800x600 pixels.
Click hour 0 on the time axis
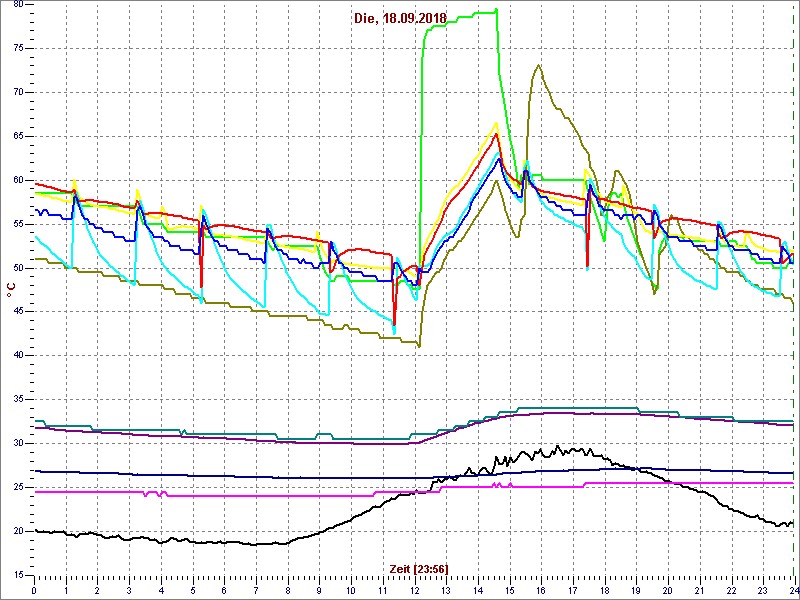tap(34, 591)
